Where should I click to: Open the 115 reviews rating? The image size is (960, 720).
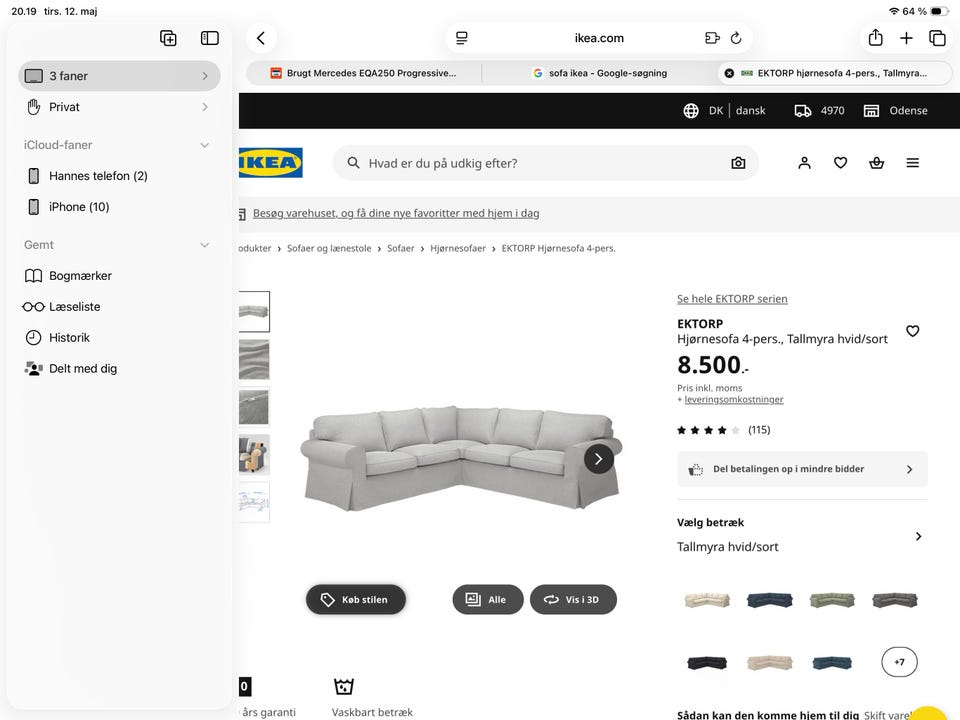[724, 430]
